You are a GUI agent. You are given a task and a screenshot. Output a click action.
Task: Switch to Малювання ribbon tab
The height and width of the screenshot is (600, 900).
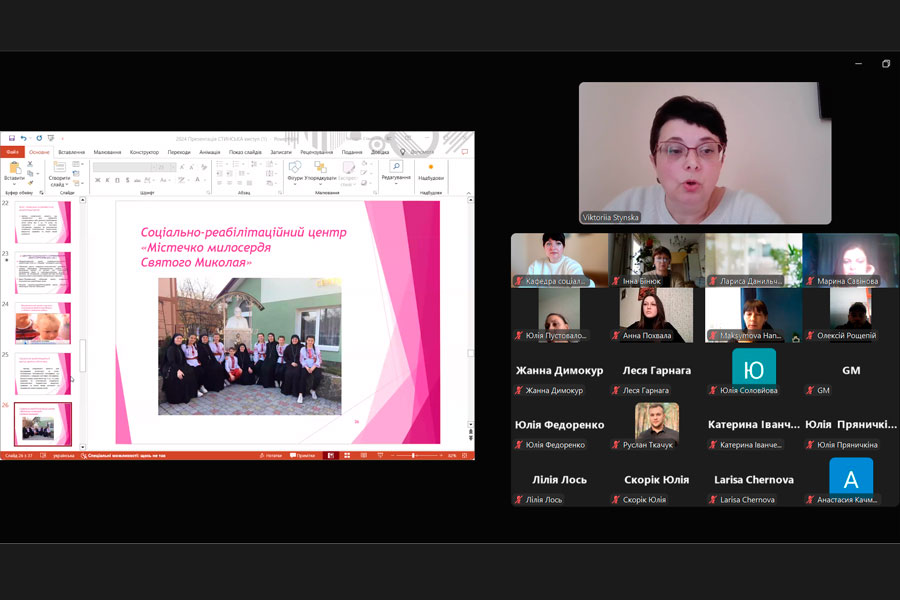(107, 152)
